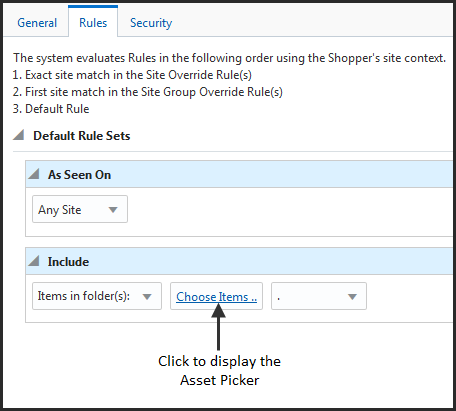Open the Any Site dropdown
The image size is (456, 411).
(80, 209)
